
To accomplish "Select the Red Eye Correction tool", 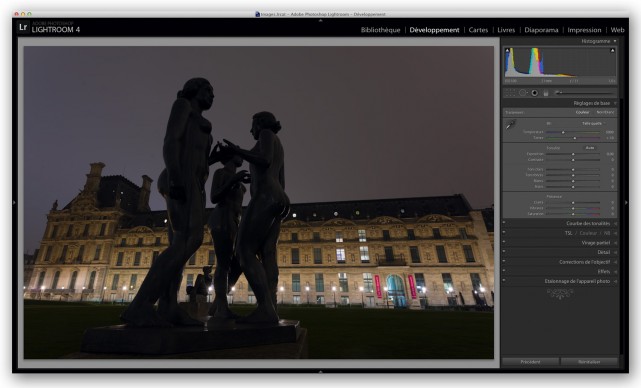I will click(x=534, y=93).
